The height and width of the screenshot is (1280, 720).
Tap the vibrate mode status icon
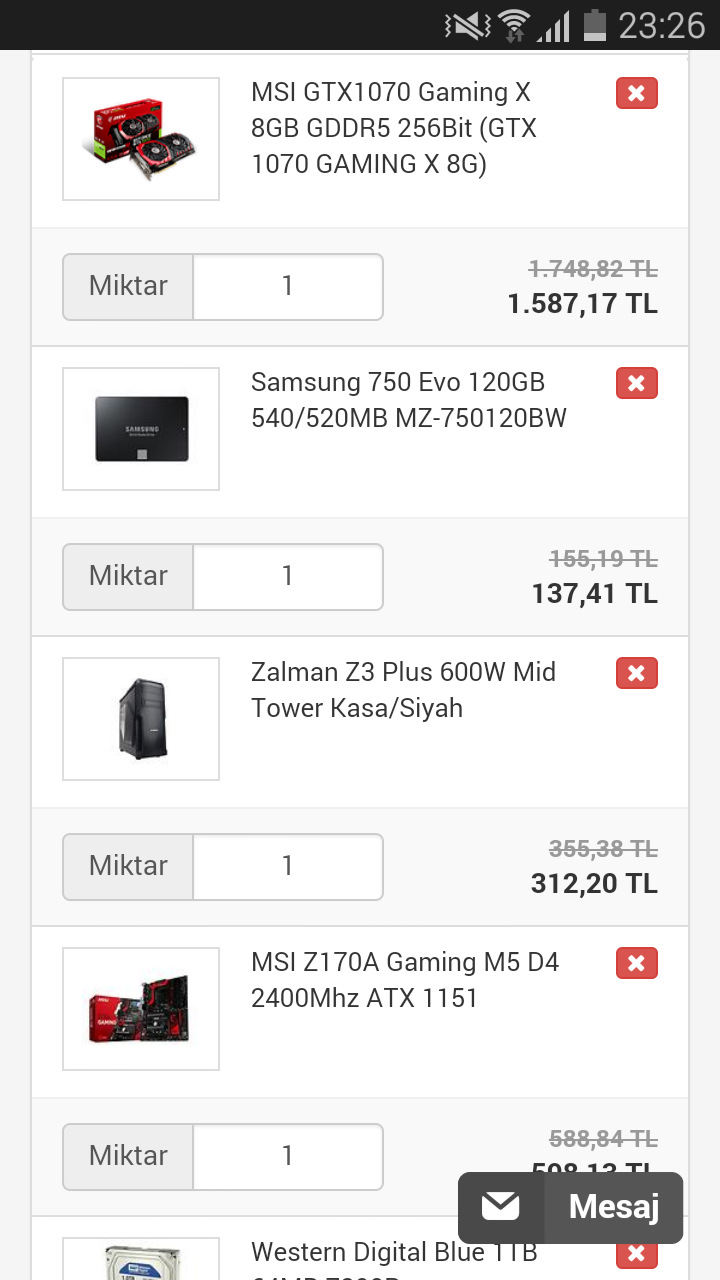click(467, 25)
